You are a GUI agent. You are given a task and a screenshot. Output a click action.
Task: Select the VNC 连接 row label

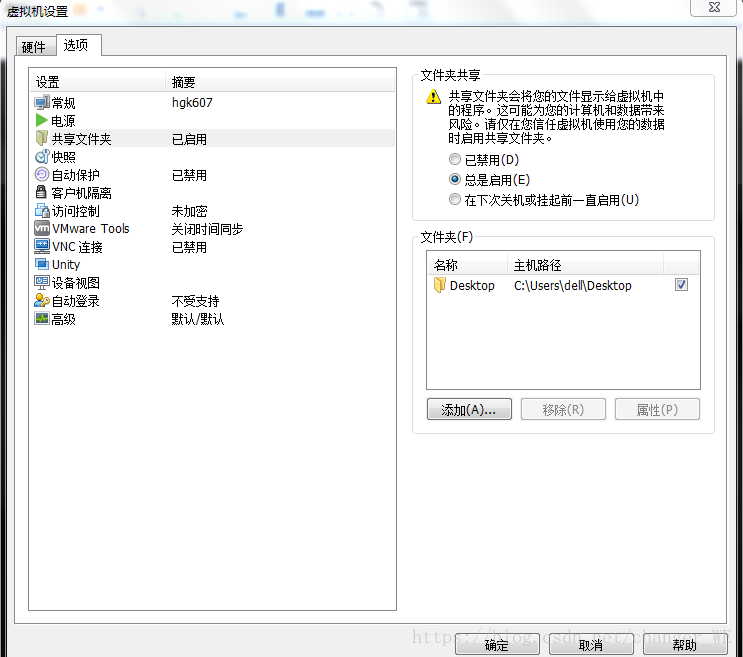click(x=77, y=247)
